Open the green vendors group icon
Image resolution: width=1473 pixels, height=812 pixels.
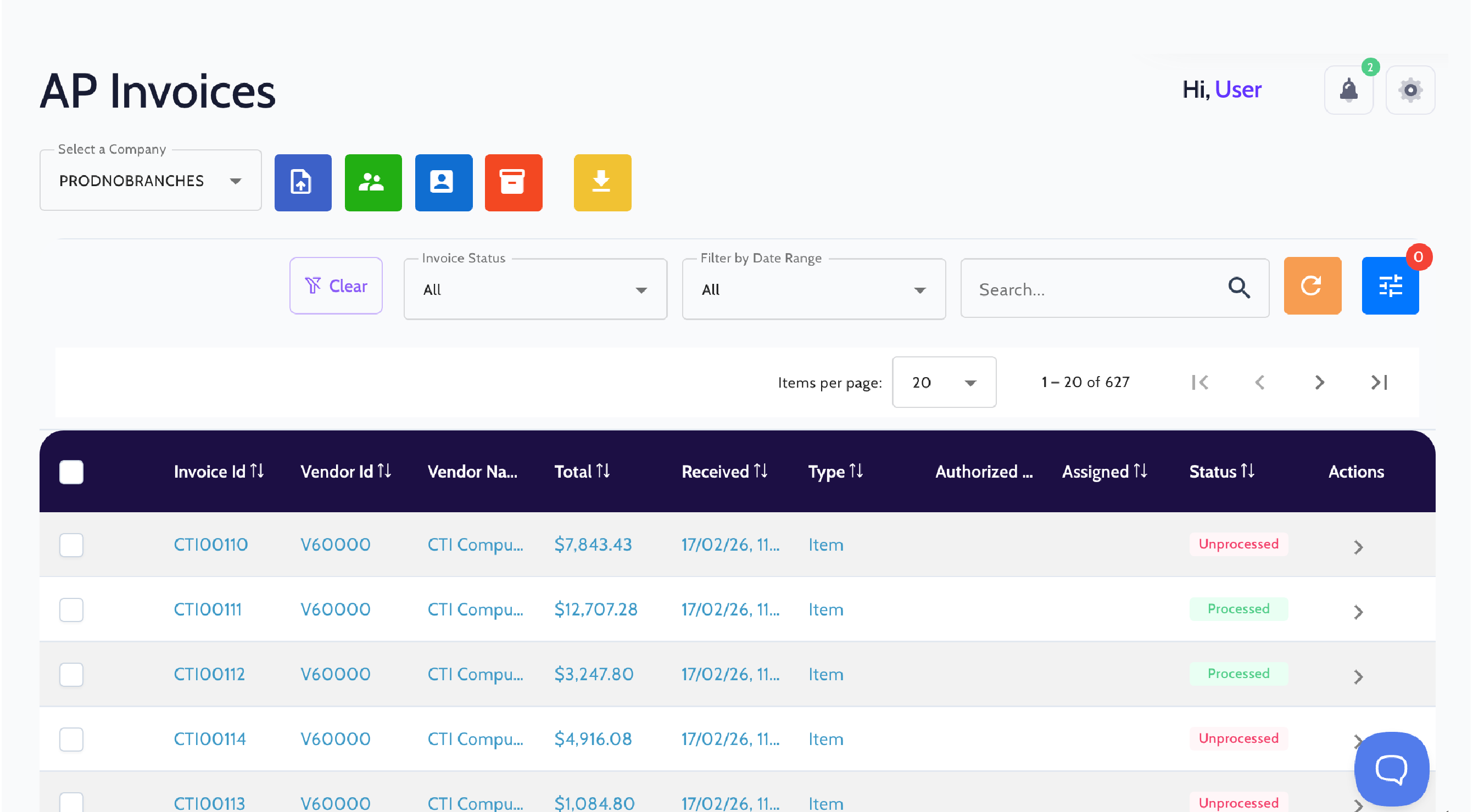click(x=373, y=182)
